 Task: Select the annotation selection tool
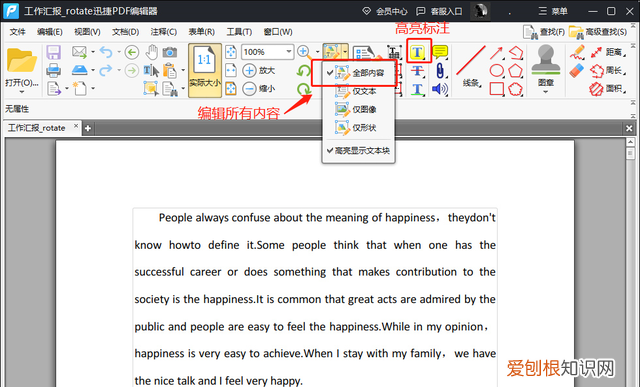[151, 88]
